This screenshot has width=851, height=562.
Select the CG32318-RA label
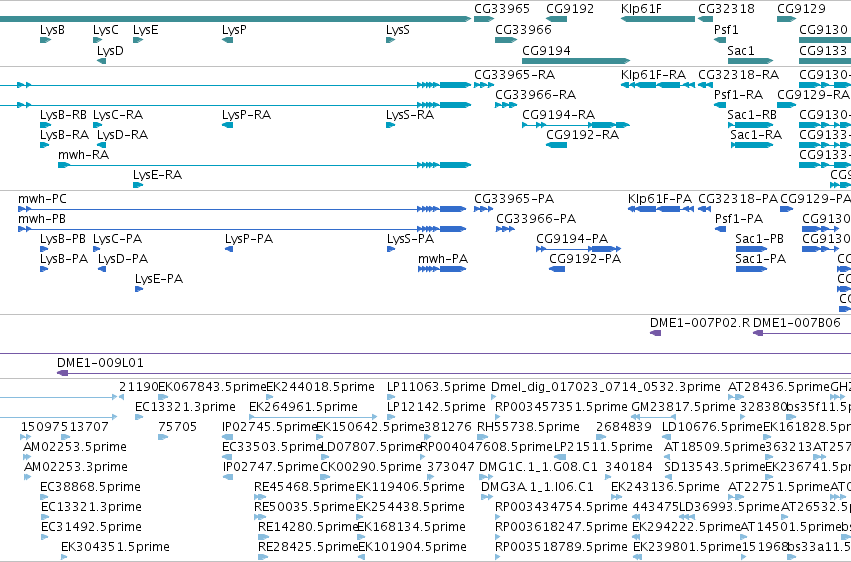pyautogui.click(x=739, y=75)
